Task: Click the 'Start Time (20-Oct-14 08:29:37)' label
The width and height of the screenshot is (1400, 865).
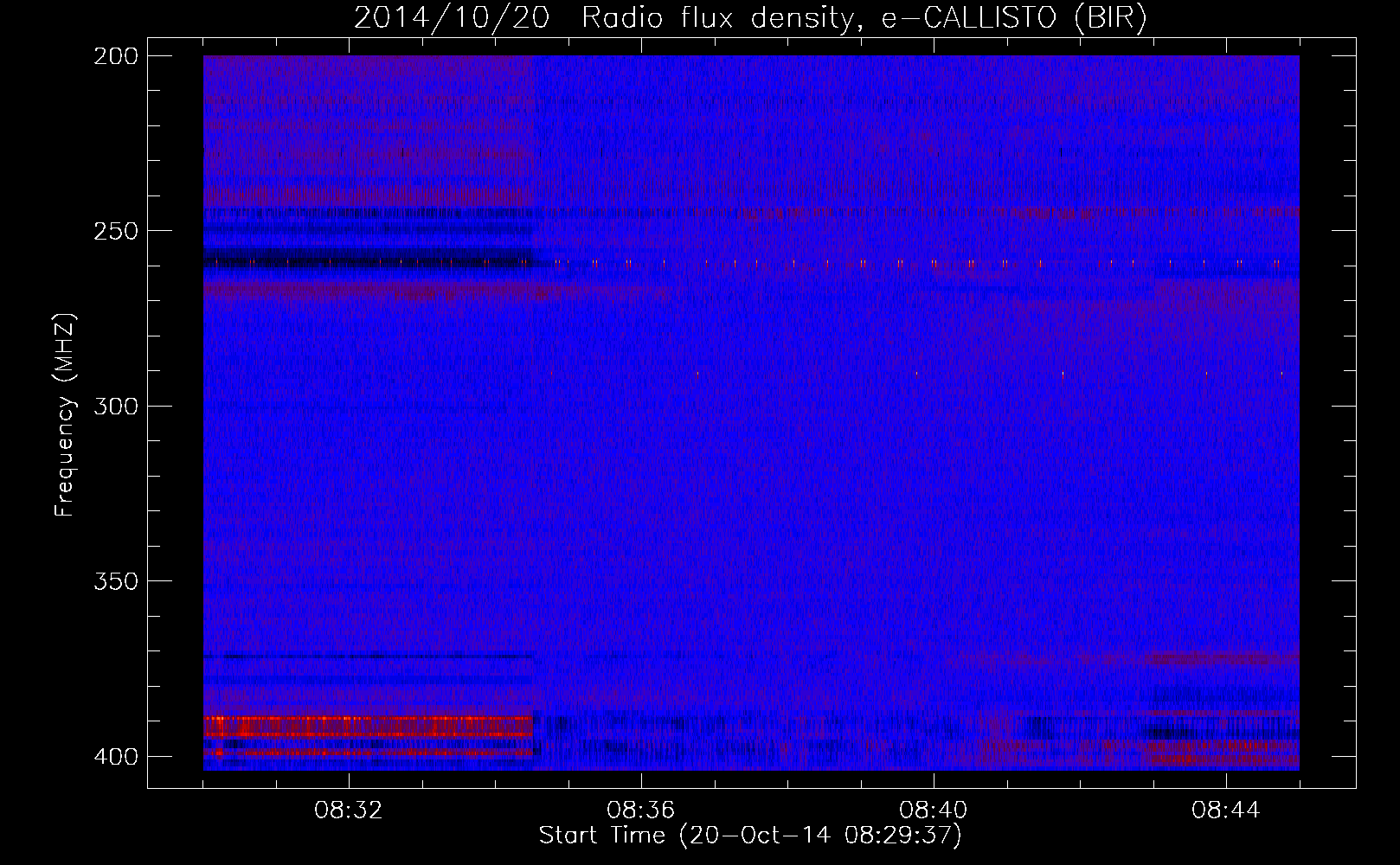Action: pyautogui.click(x=750, y=836)
